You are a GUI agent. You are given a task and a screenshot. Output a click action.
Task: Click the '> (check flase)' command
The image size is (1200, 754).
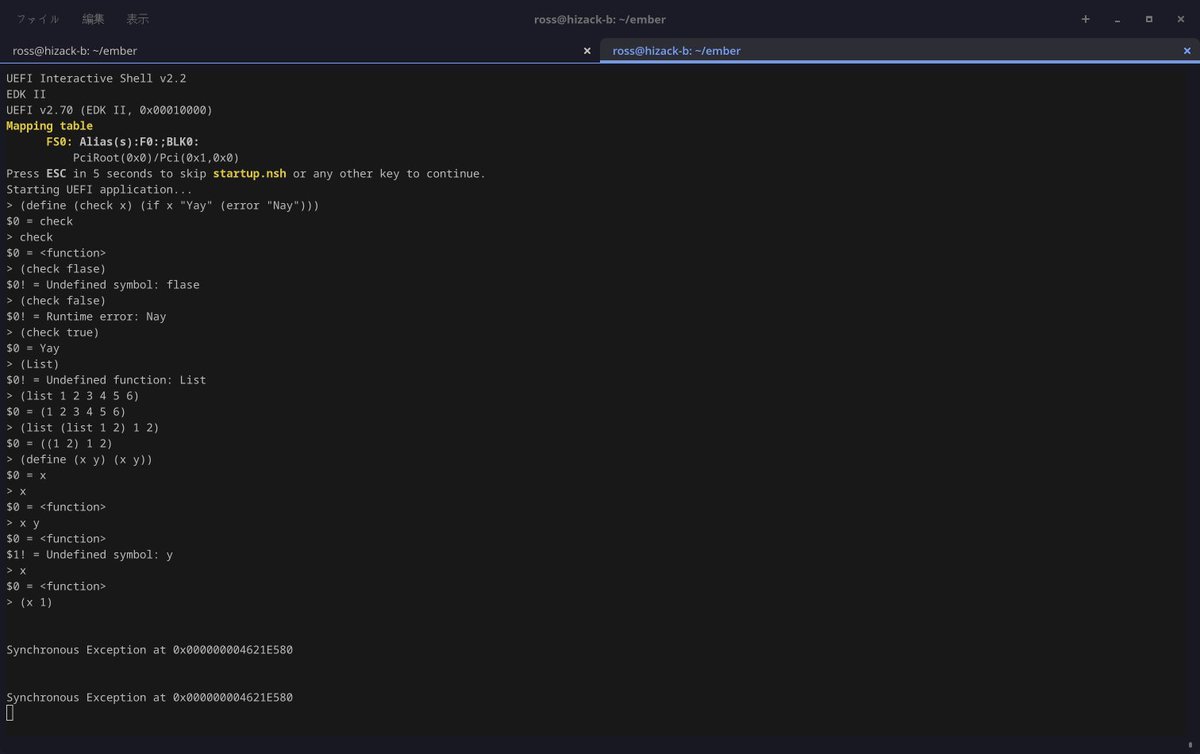click(56, 269)
